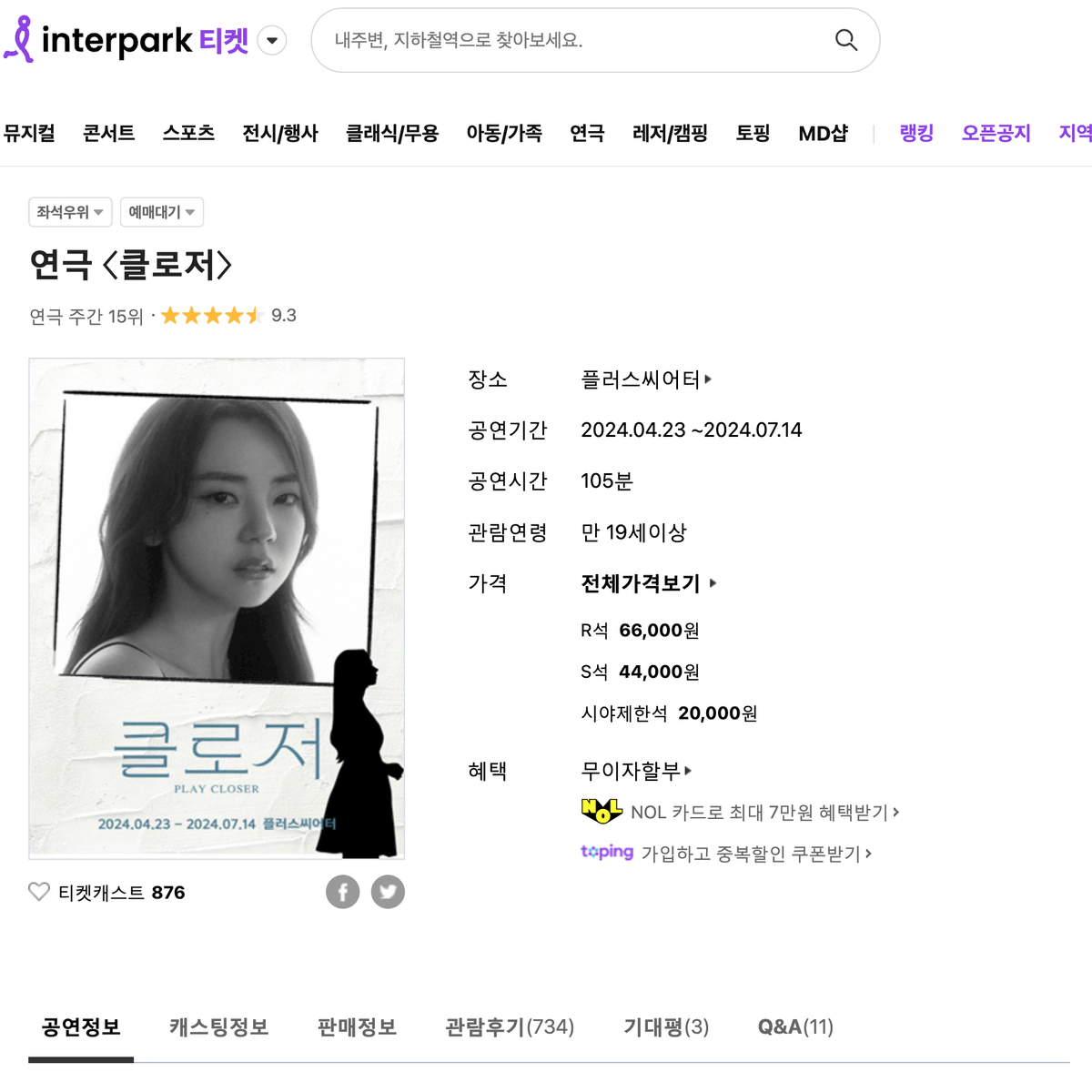Image resolution: width=1092 pixels, height=1092 pixels.
Task: Switch to the 캐스팅정보 tab
Action: [x=219, y=1027]
